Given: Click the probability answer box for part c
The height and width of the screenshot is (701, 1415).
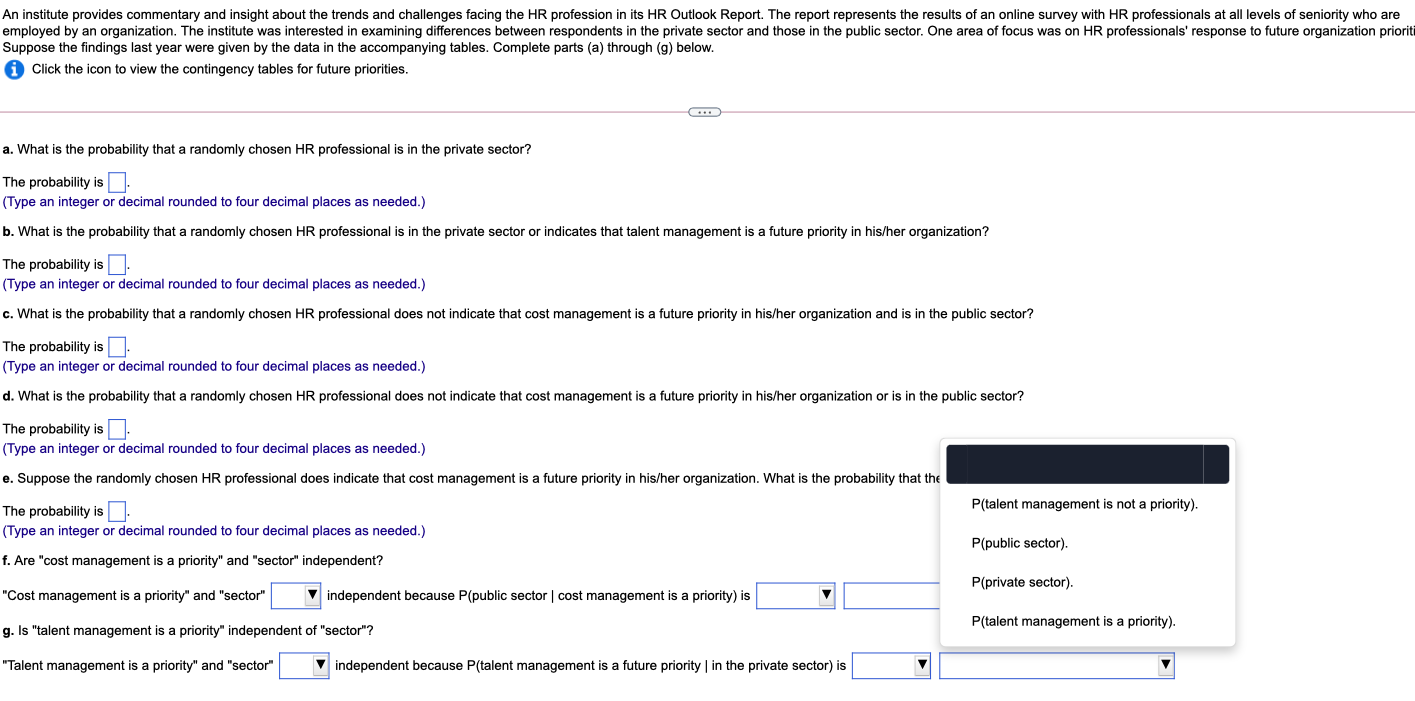Looking at the screenshot, I should click(116, 346).
